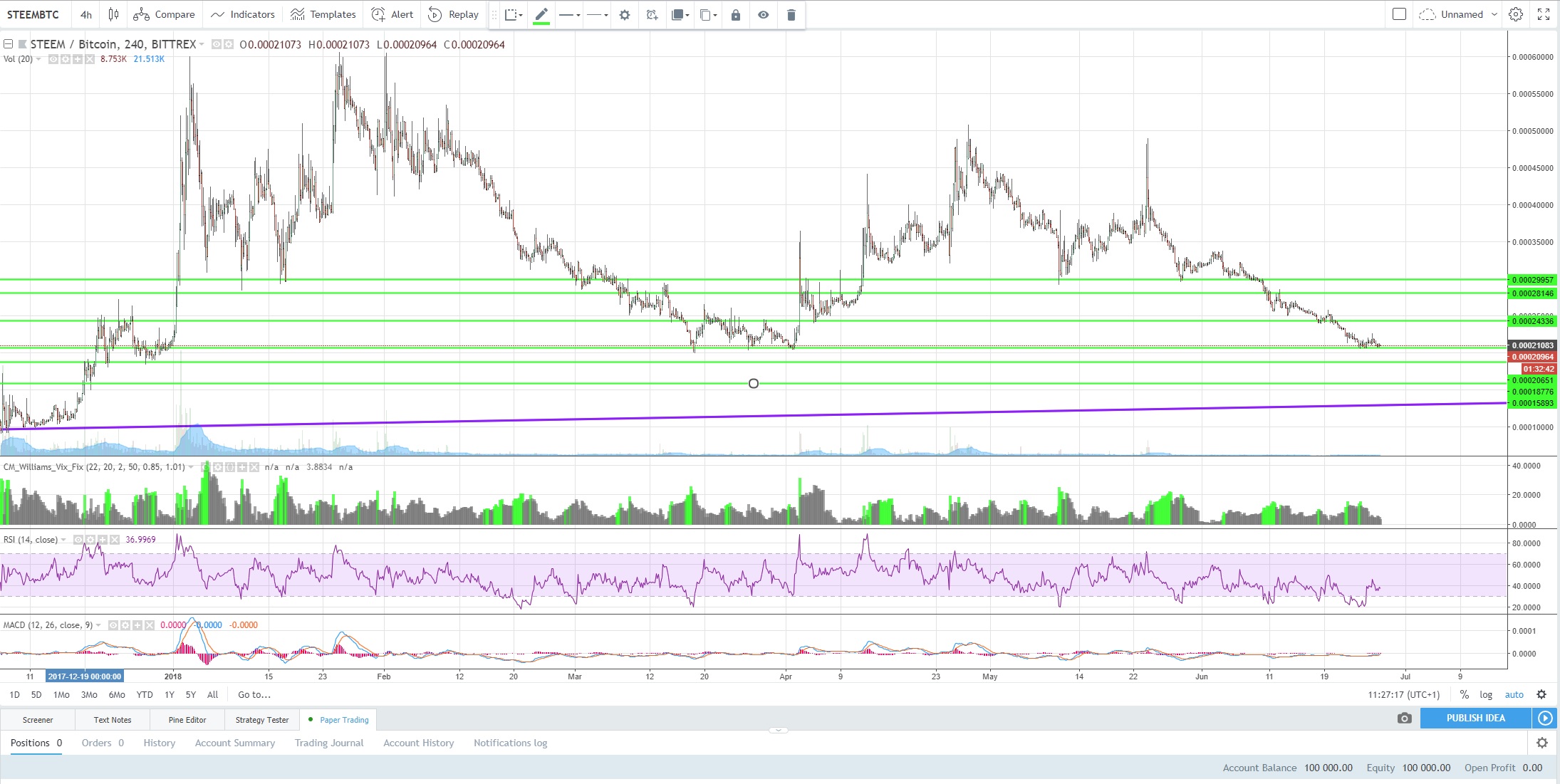The width and height of the screenshot is (1560, 784).
Task: Toggle auto scale for the chart
Action: point(1514,694)
